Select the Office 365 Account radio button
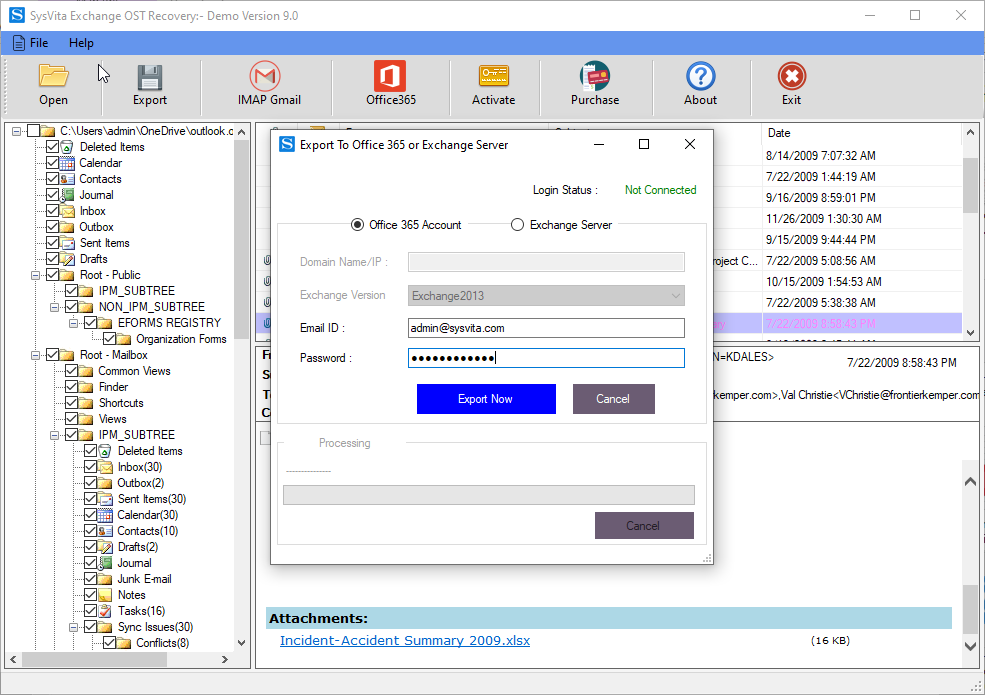 pos(357,225)
